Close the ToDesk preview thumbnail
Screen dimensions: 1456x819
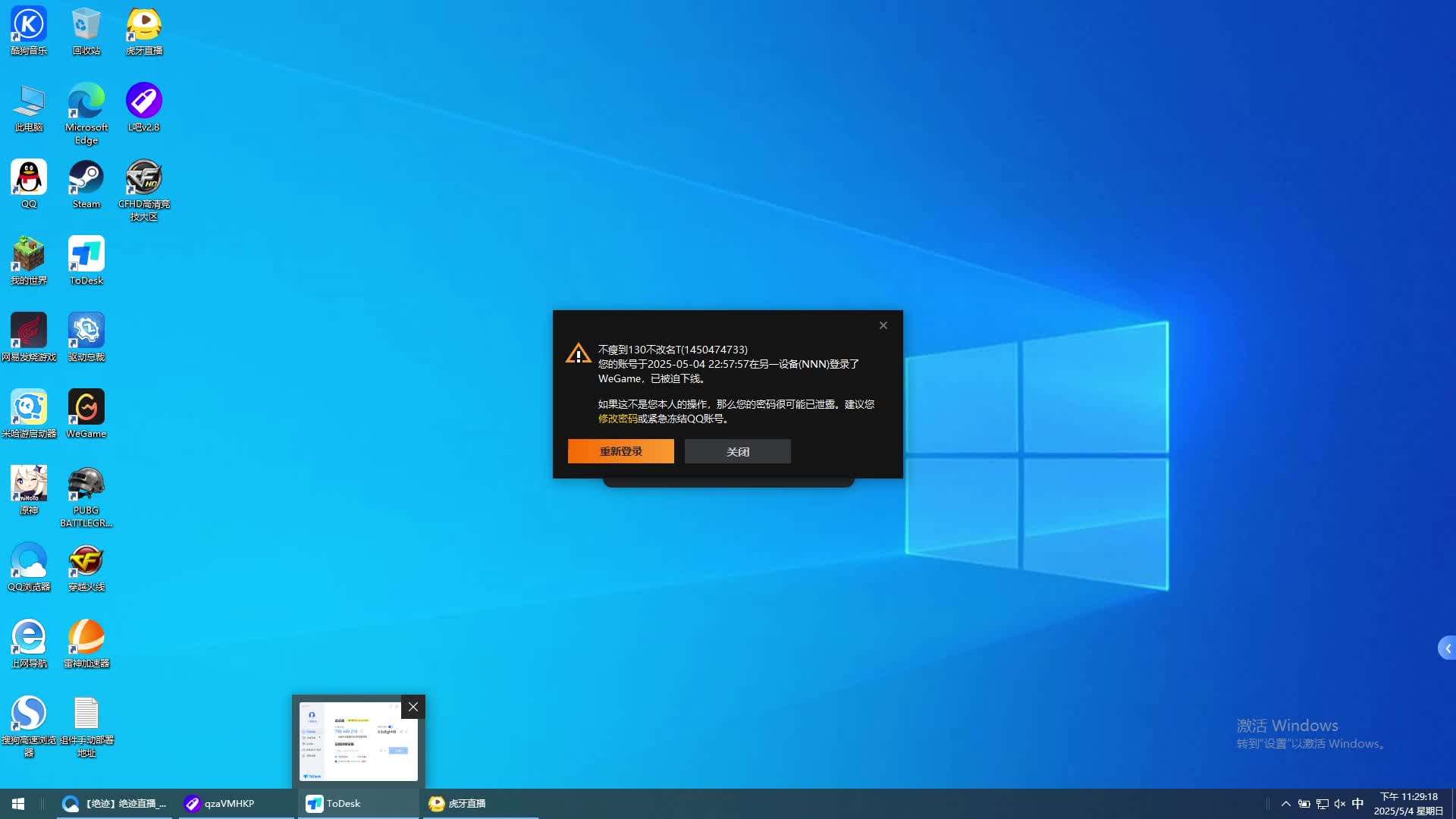tap(413, 707)
